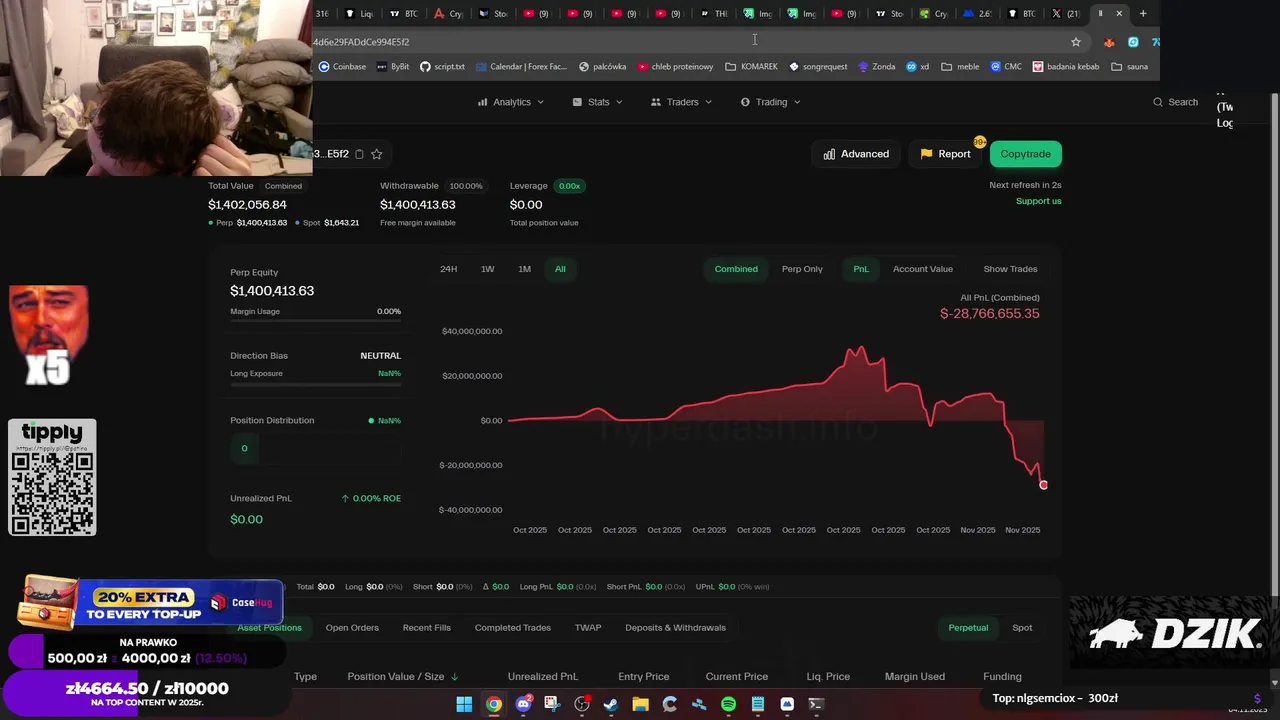
Task: Select the 24H chart range
Action: click(449, 269)
